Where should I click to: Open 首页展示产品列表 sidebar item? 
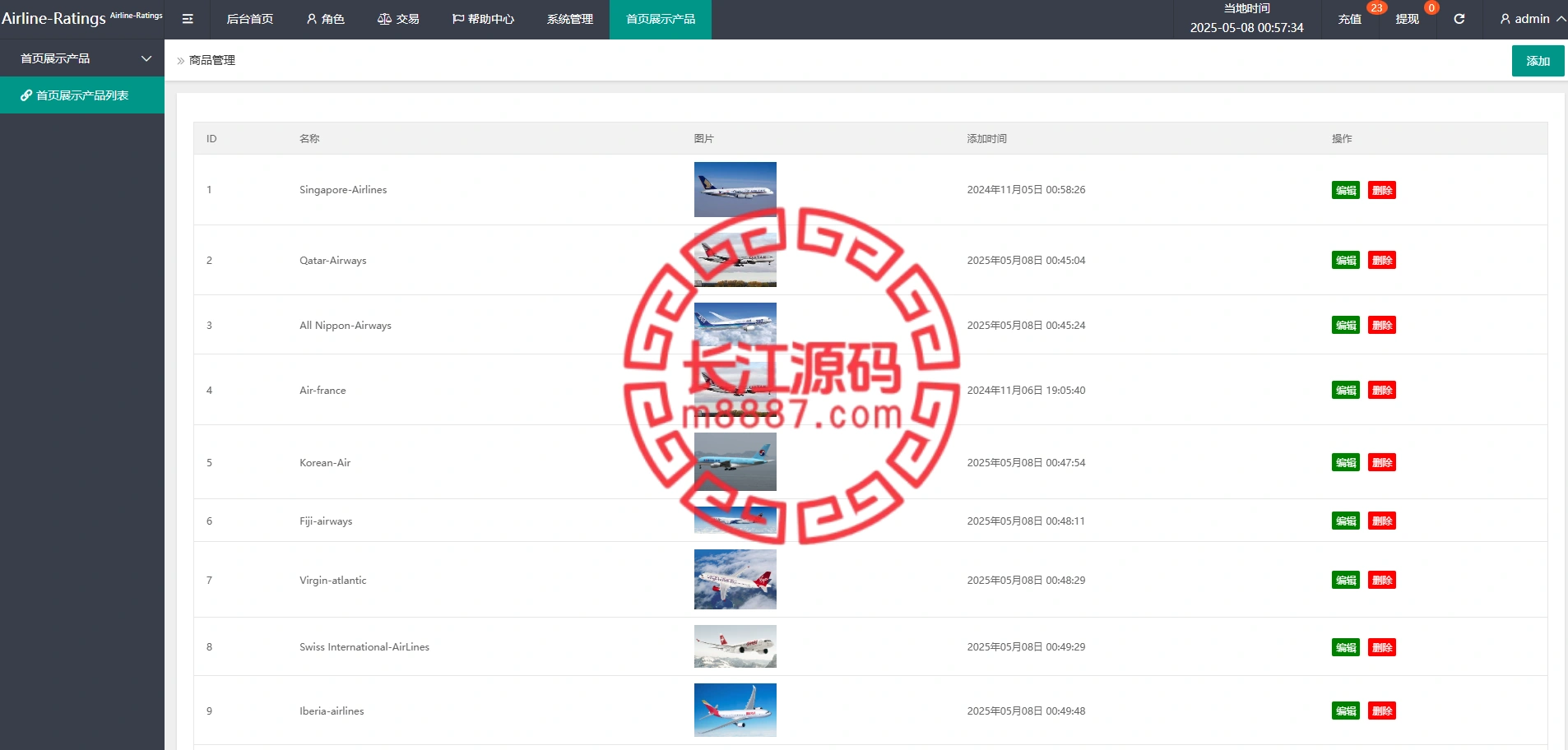tap(82, 95)
